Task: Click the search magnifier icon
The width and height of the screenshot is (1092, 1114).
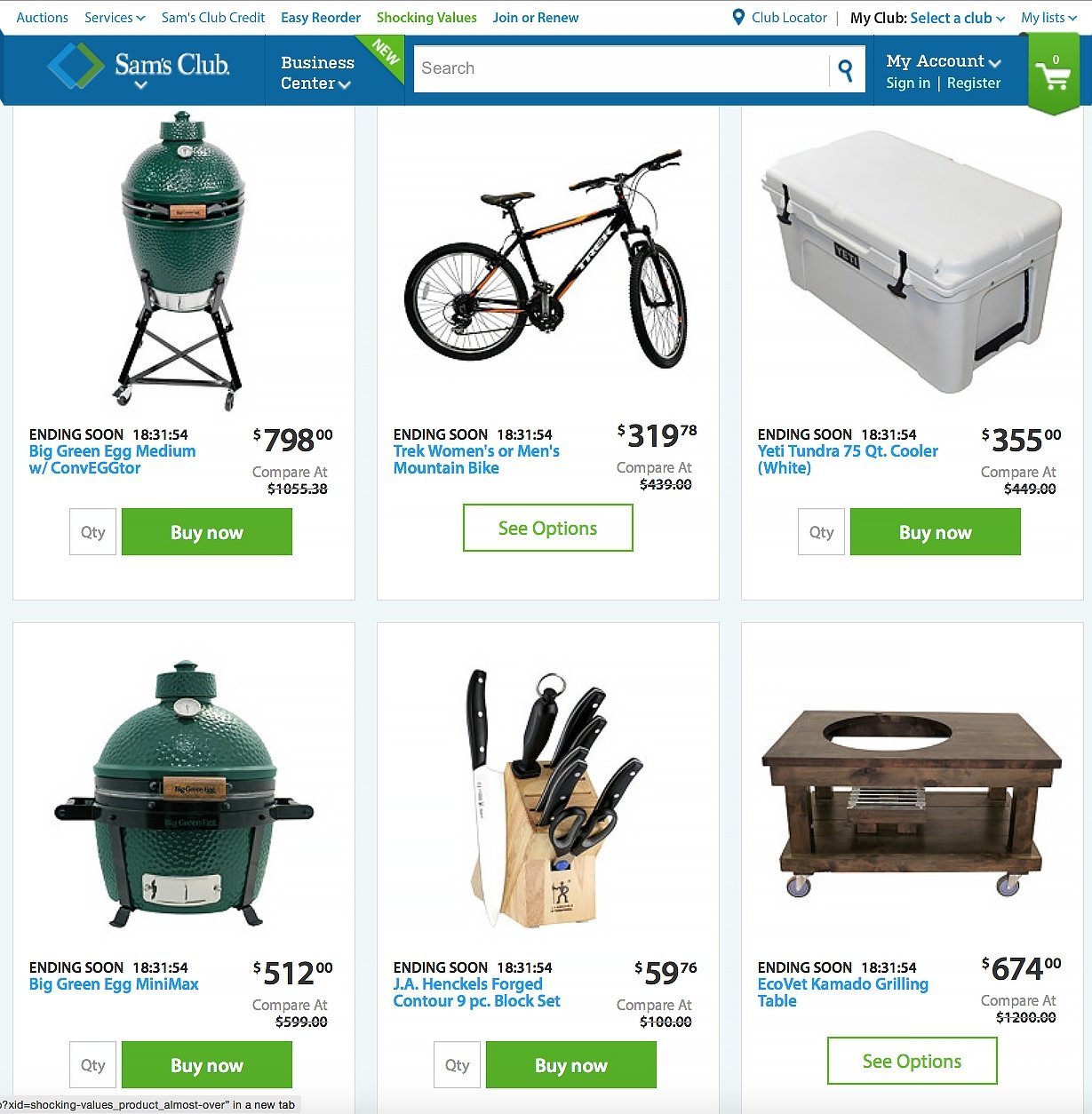Action: coord(846,70)
